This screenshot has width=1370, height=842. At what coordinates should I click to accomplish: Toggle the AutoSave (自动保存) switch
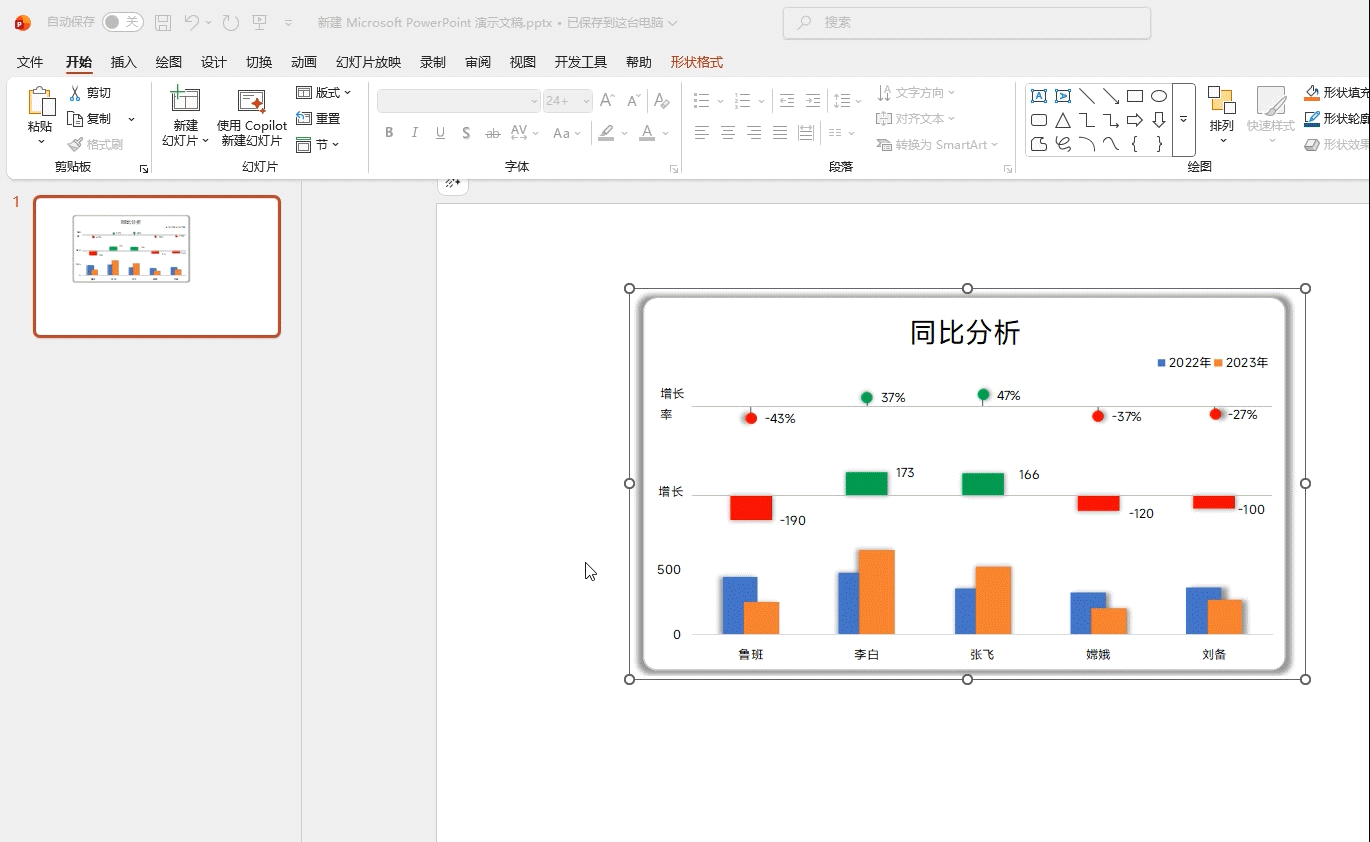point(122,22)
